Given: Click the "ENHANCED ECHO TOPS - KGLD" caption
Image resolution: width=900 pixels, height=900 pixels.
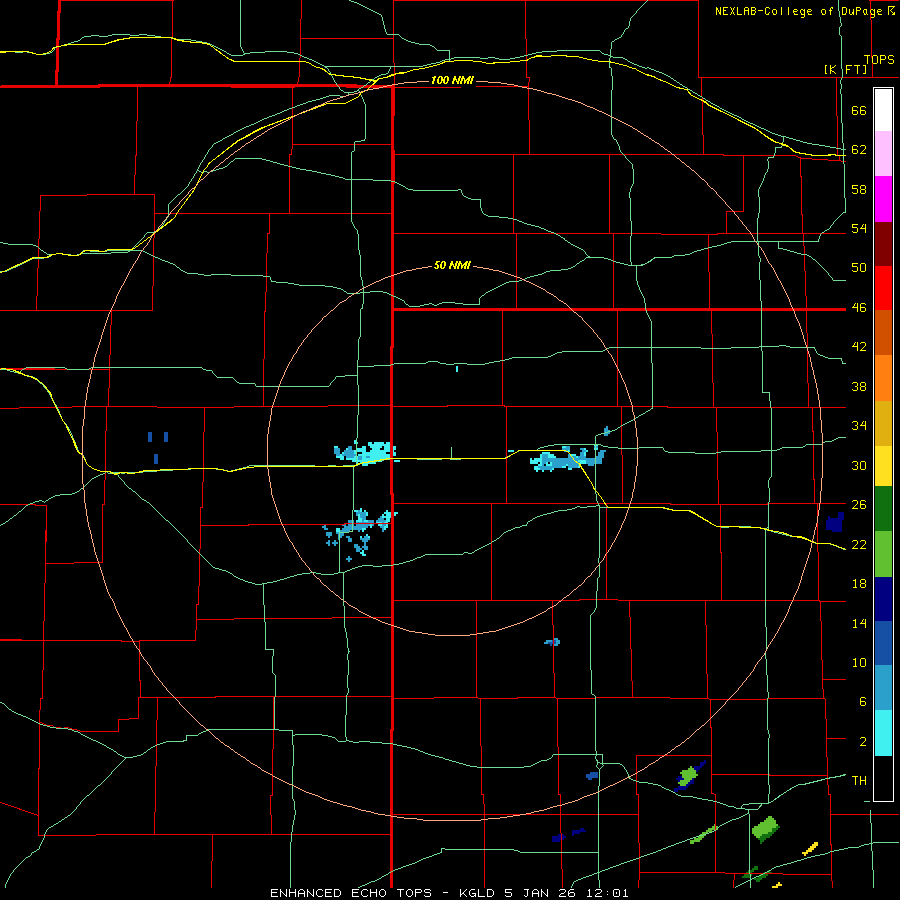Looking at the screenshot, I should pyautogui.click(x=379, y=893).
